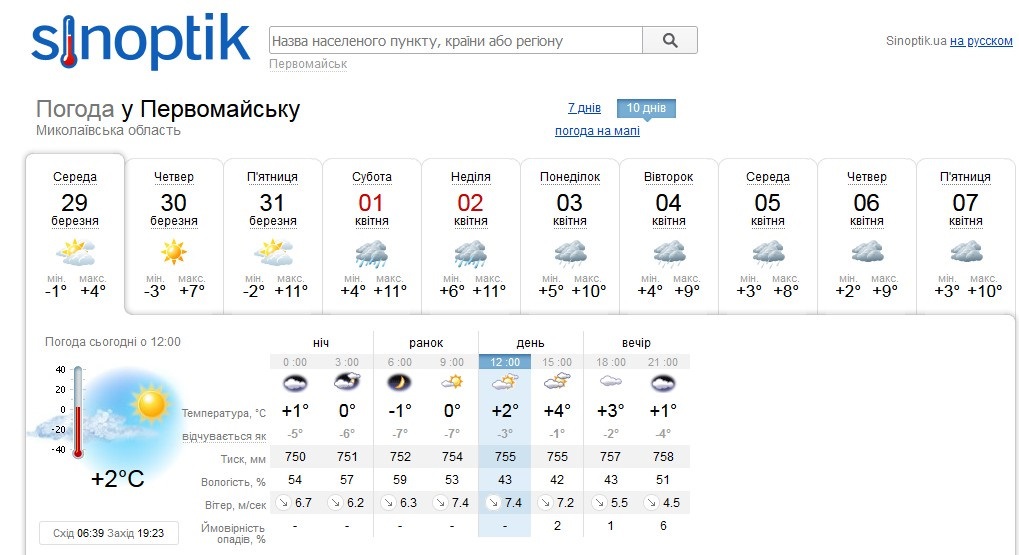Select the sunny icon for Thursday 30 березня
This screenshot has width=1019, height=555.
point(174,252)
